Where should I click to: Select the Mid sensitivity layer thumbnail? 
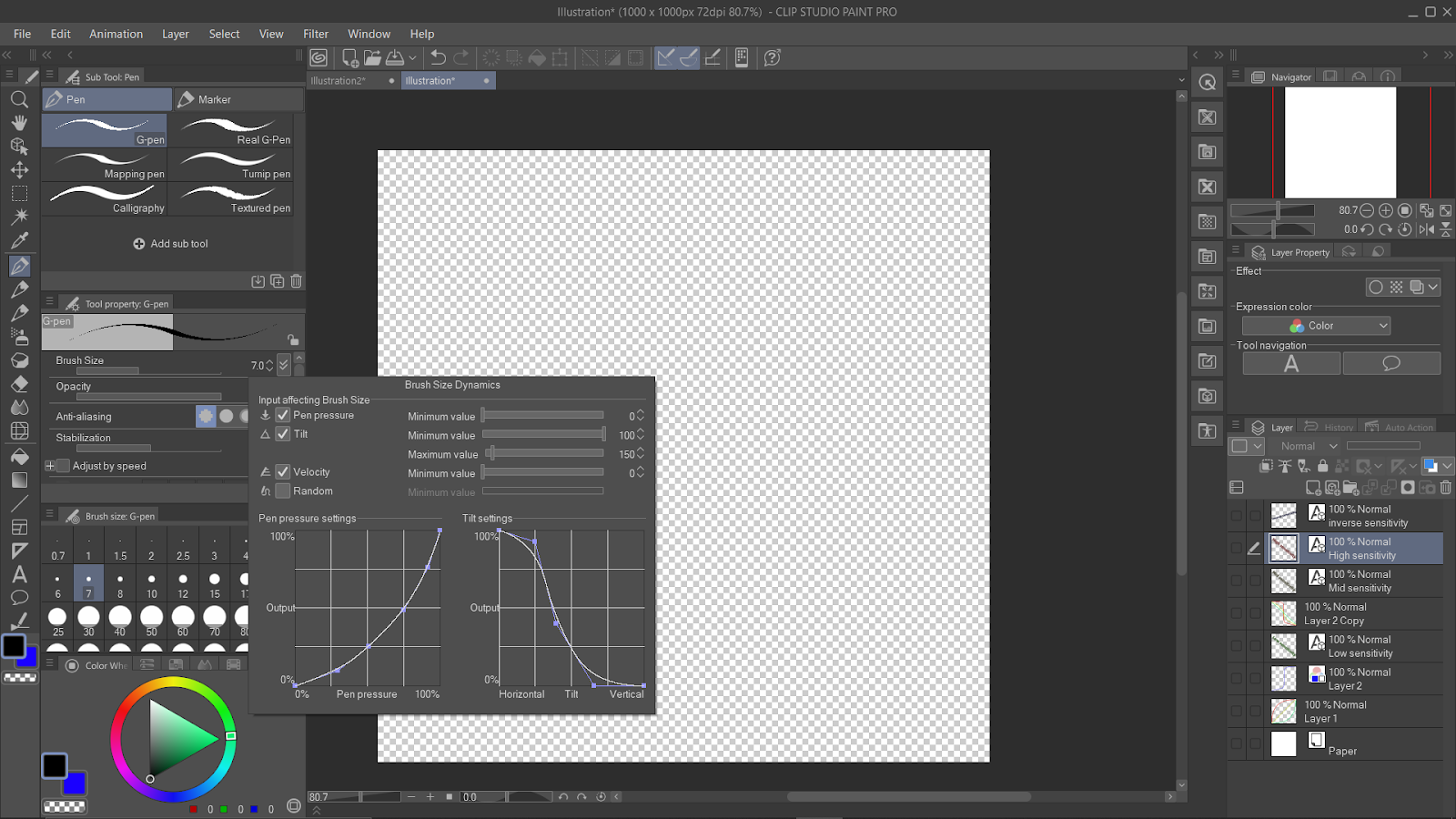tap(1283, 581)
